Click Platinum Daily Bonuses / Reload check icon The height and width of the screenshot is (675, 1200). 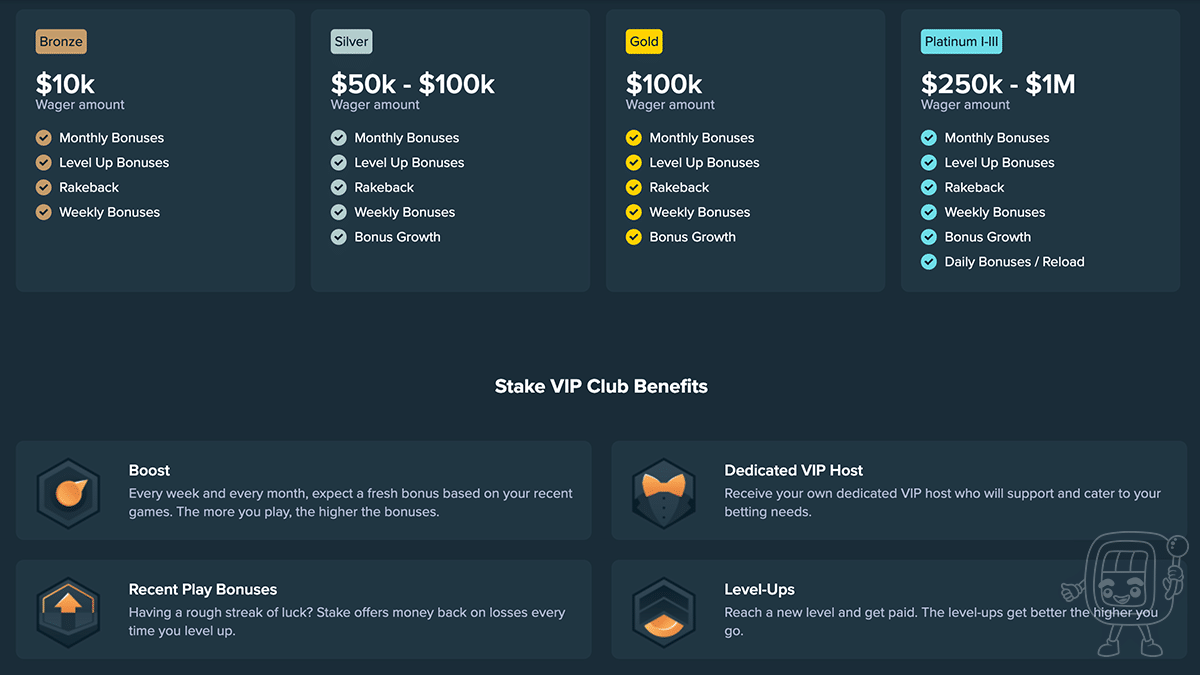point(928,262)
